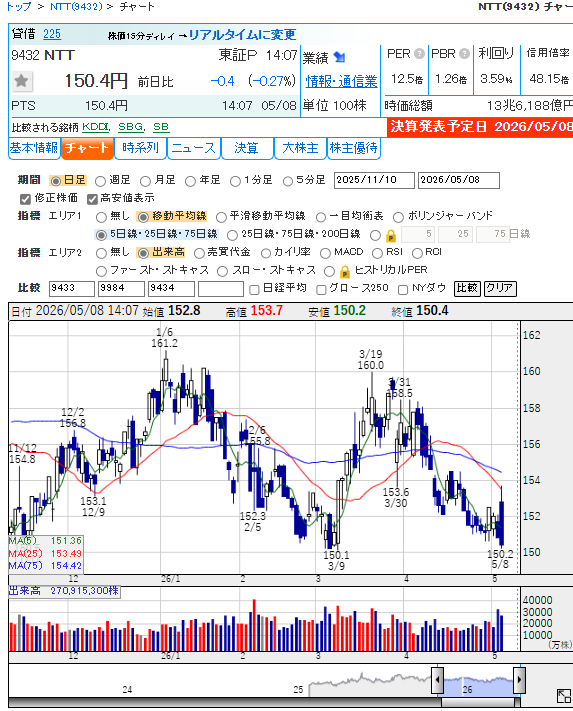The width and height of the screenshot is (573, 711).
Task: Click the comparison code field 9984
Action: coord(121,289)
